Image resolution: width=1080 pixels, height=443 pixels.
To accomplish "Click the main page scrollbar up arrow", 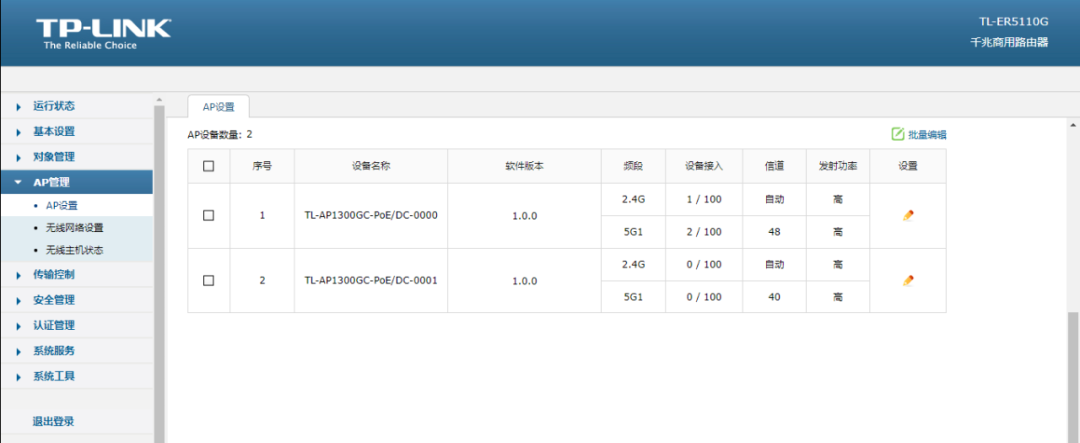I will click(x=1074, y=125).
